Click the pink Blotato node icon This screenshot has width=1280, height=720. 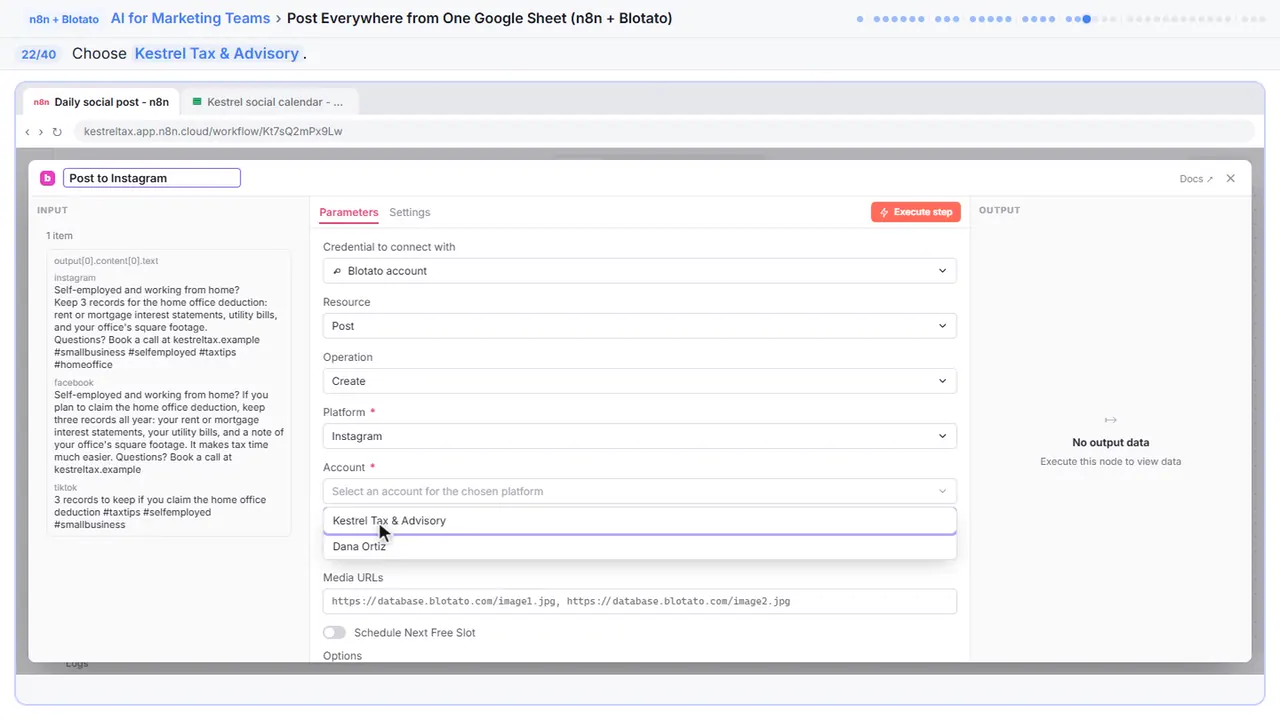[47, 178]
